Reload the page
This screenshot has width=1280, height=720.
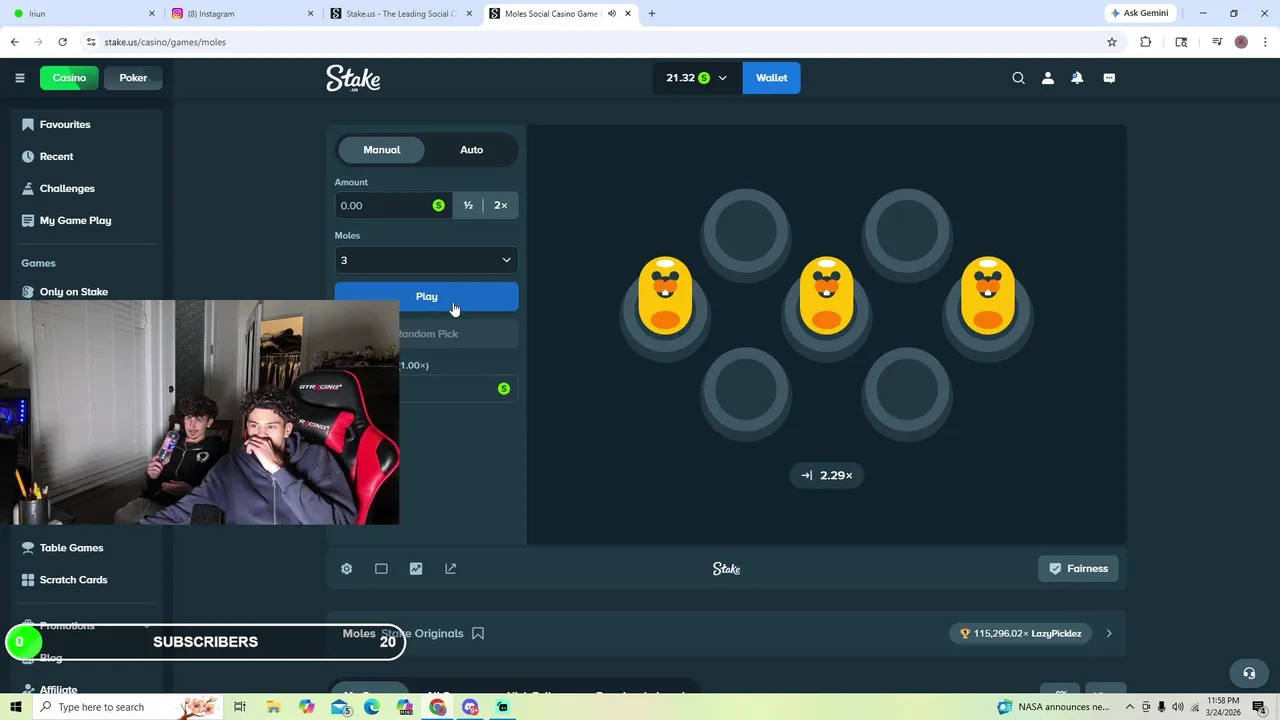tap(62, 42)
